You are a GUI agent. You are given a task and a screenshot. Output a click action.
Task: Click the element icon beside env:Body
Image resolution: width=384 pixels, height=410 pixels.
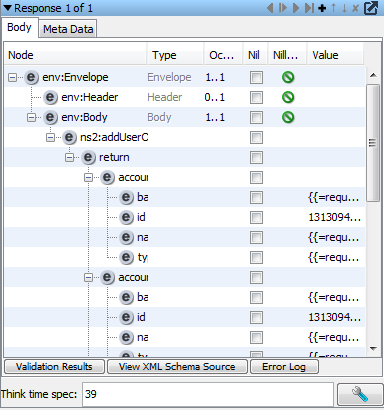pos(50,117)
